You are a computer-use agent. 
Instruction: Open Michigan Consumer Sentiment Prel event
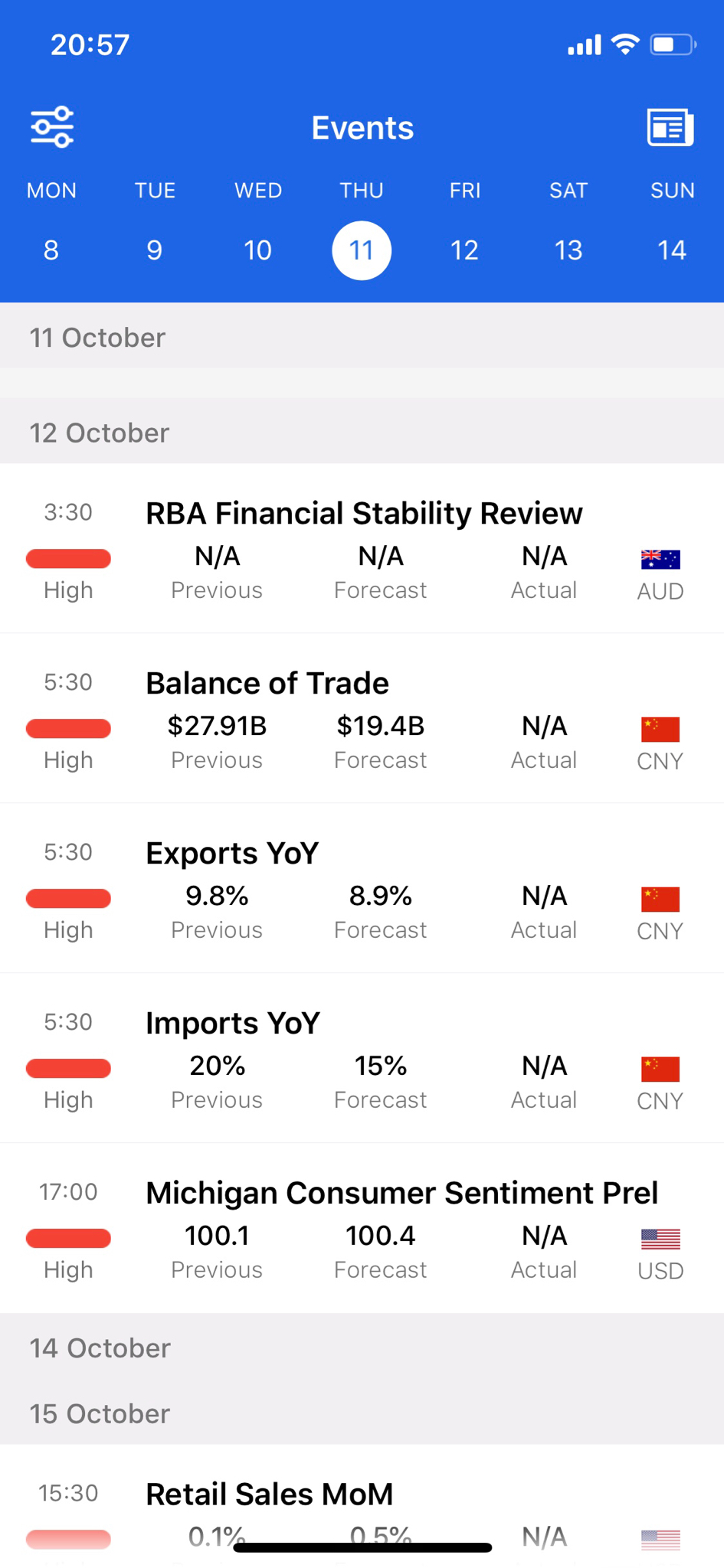pyautogui.click(x=401, y=1193)
